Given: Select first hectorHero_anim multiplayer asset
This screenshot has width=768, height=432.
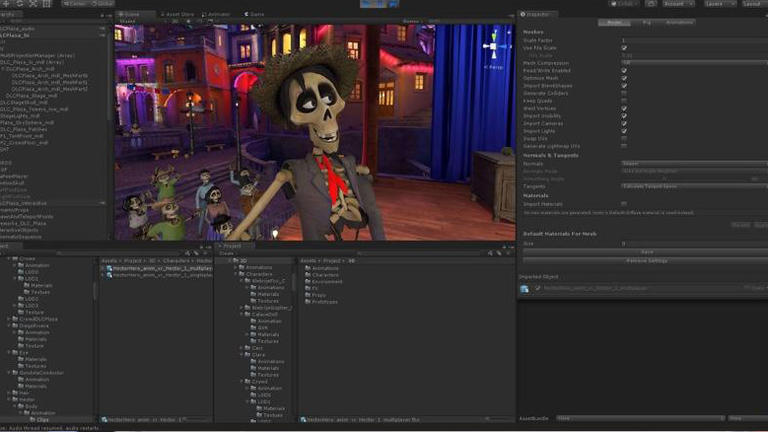Looking at the screenshot, I should coord(159,268).
